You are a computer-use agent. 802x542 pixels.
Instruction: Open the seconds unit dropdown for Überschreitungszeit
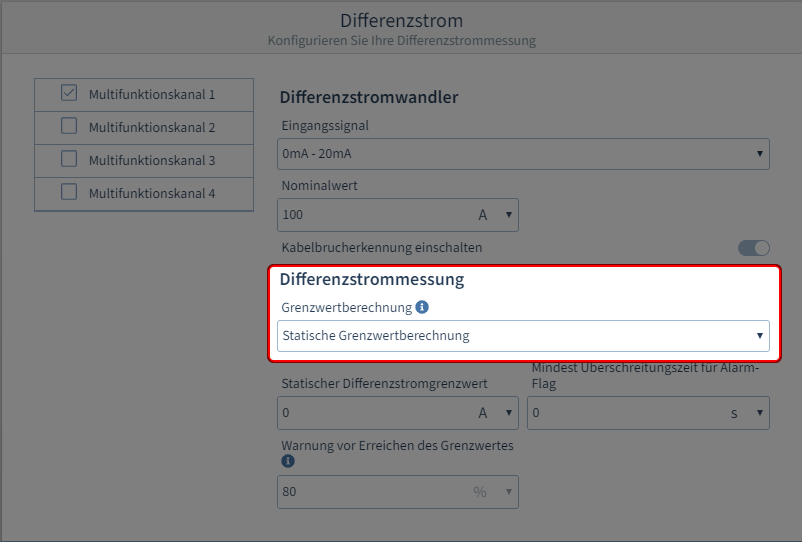747,413
